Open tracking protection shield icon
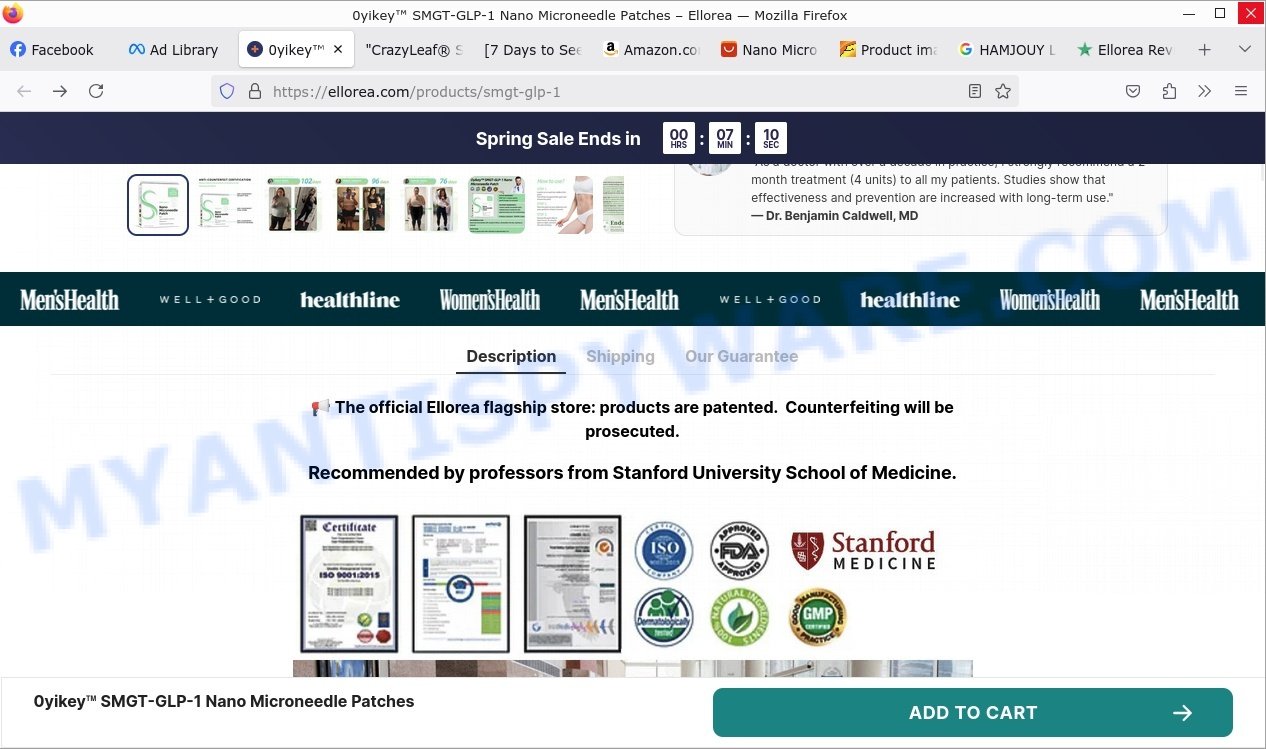1266x749 pixels. click(x=227, y=91)
